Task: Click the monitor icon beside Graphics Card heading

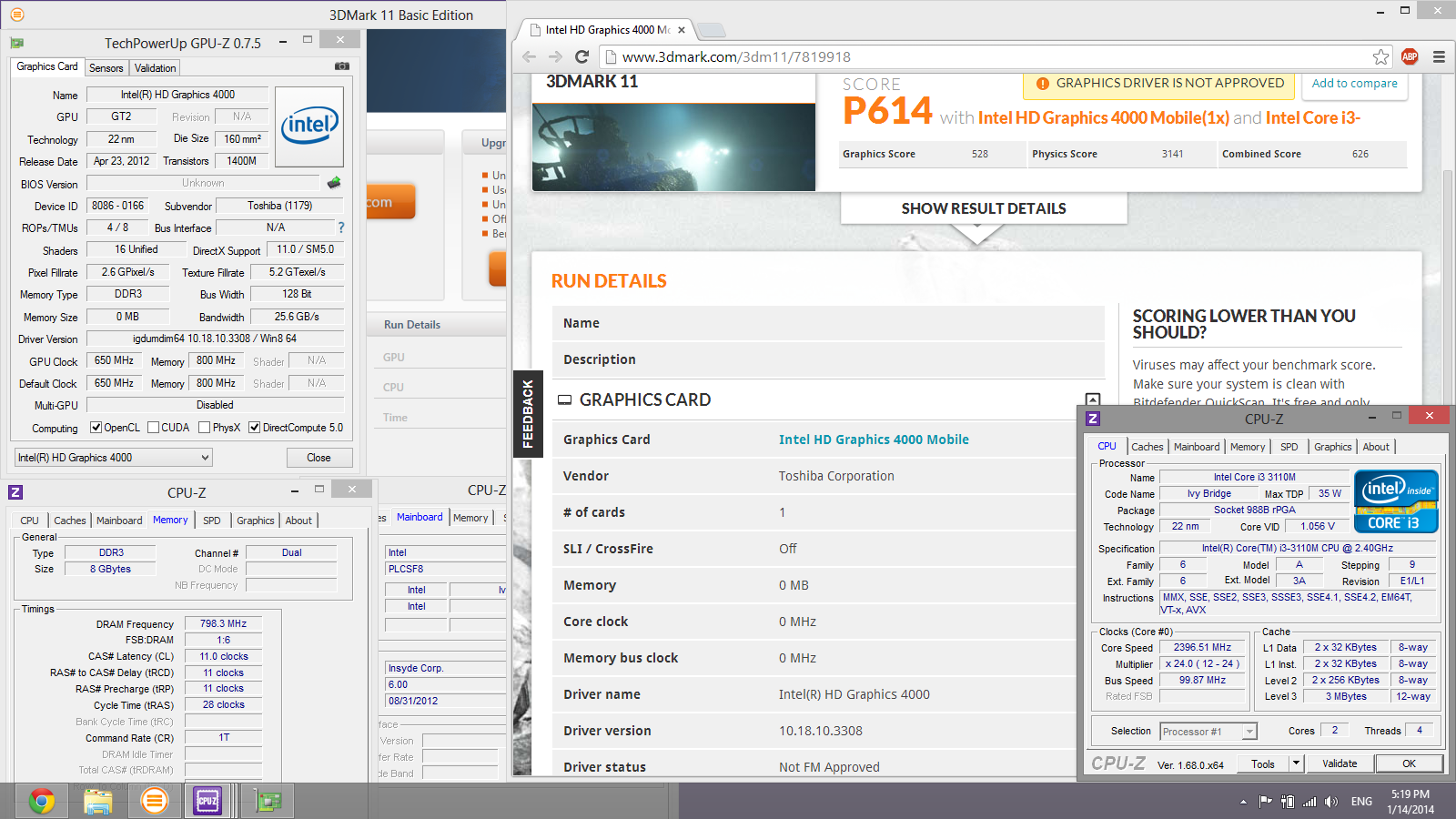Action: click(x=564, y=399)
